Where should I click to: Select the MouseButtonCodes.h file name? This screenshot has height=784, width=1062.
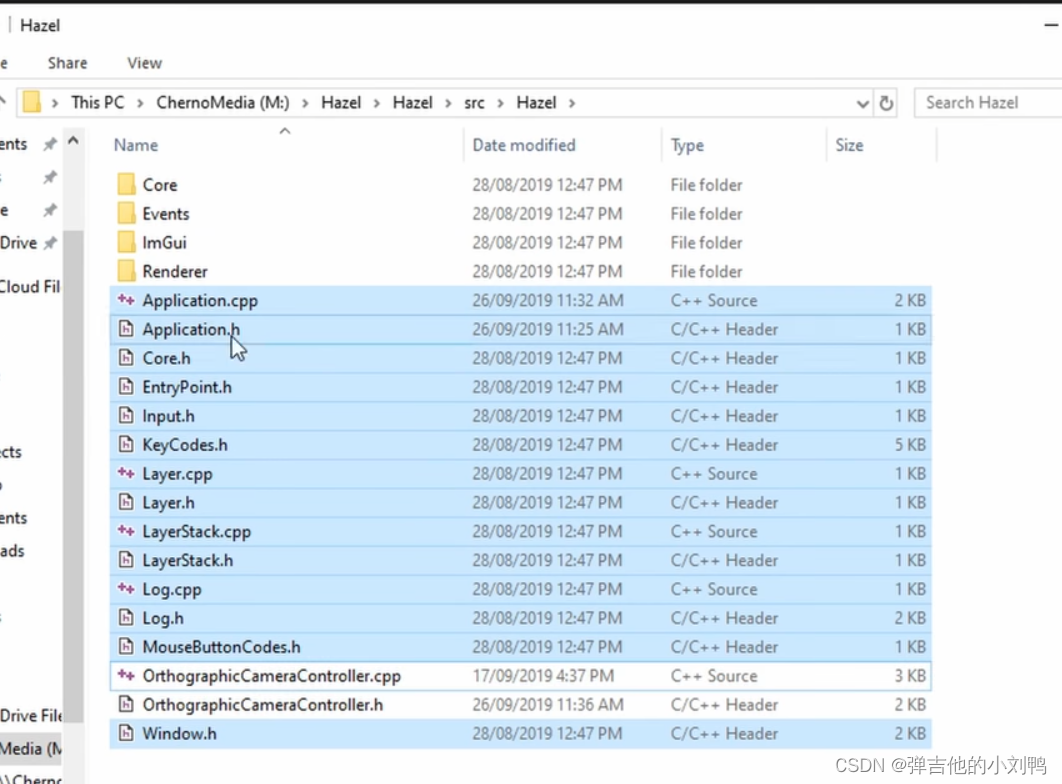coord(221,647)
